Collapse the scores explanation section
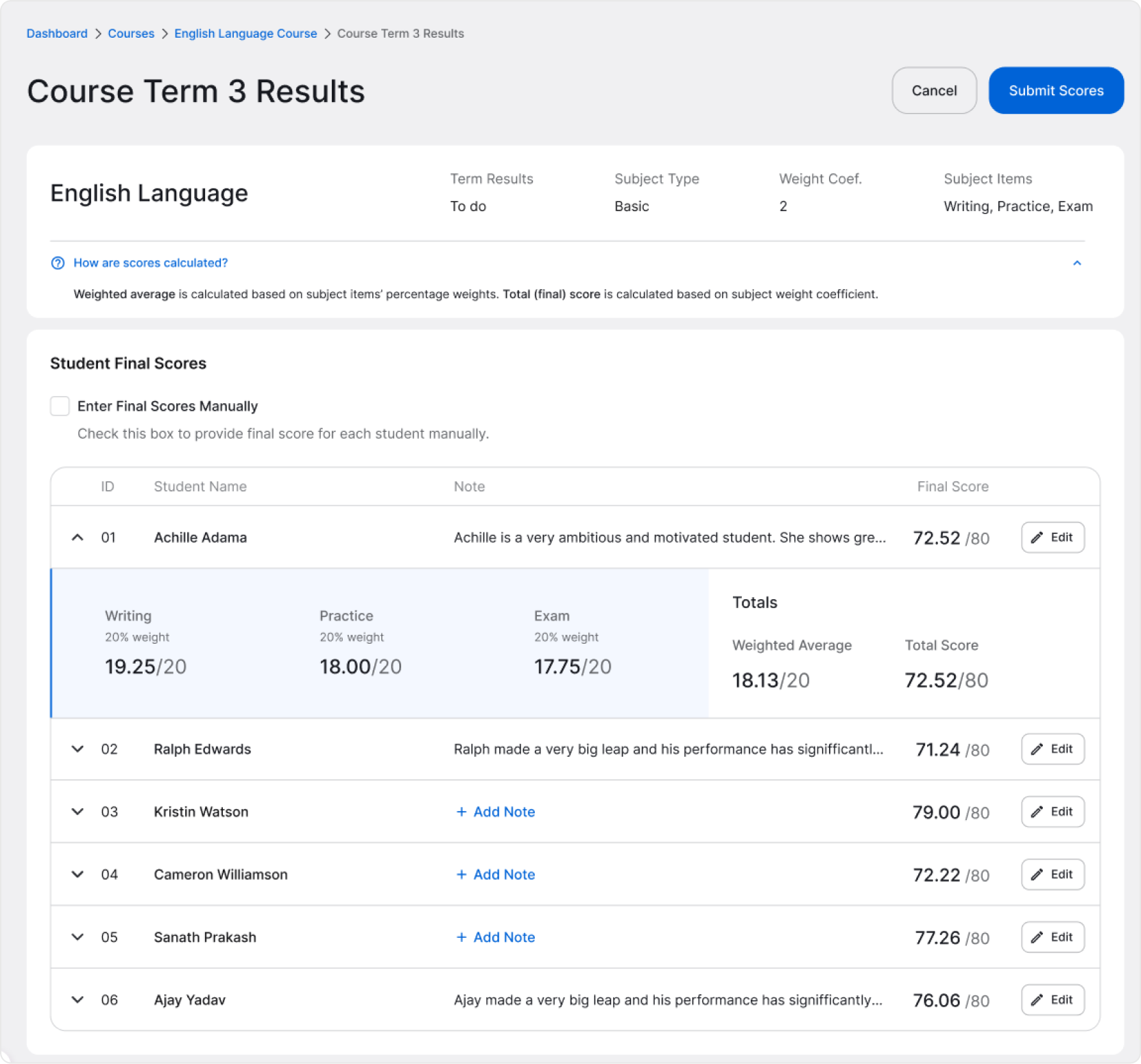The width and height of the screenshot is (1141, 1064). tap(1077, 263)
